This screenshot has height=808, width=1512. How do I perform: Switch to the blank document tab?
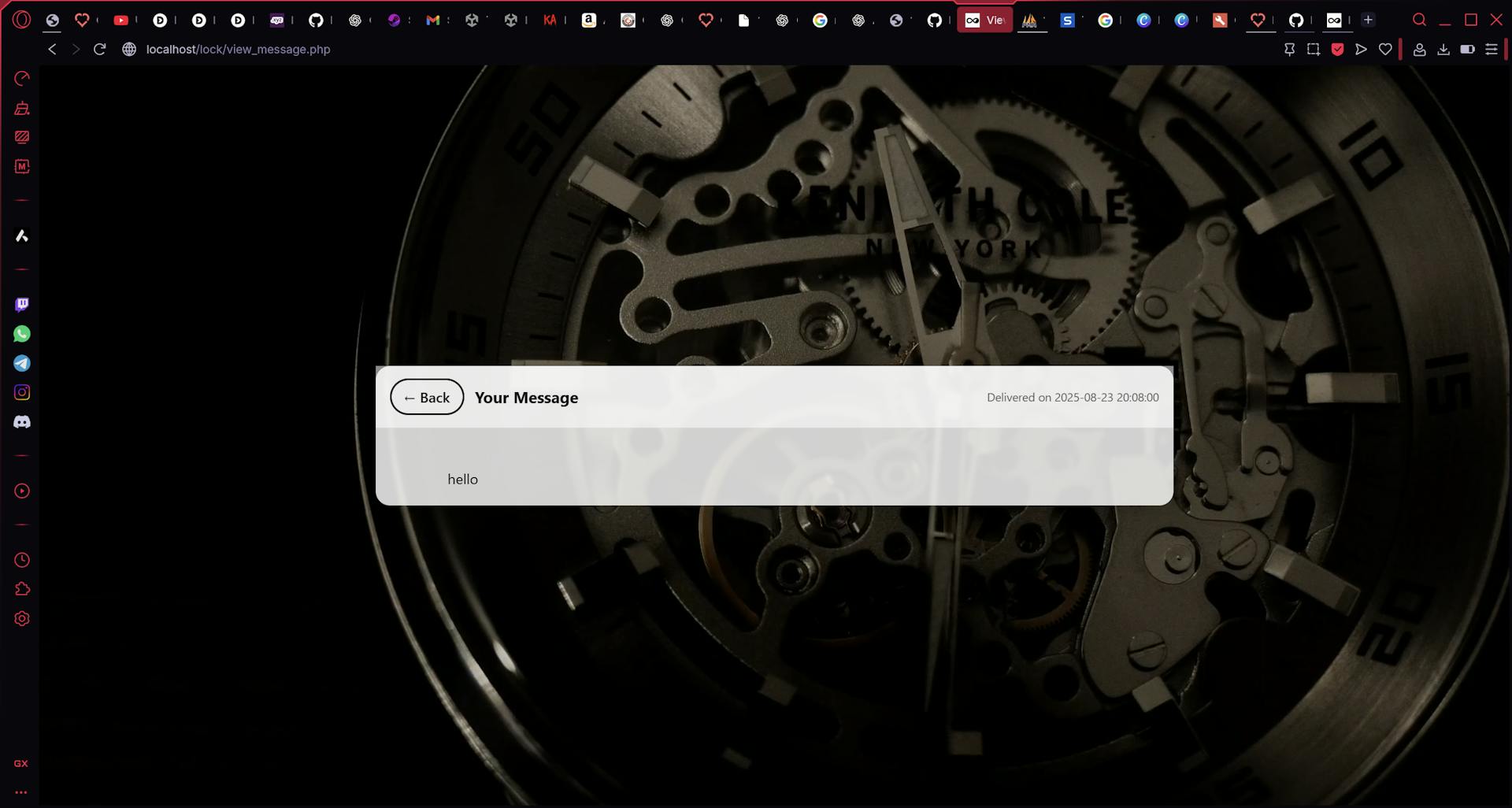[x=743, y=20]
